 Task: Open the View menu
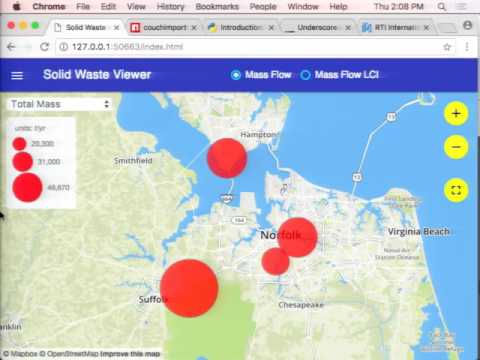tap(136, 7)
